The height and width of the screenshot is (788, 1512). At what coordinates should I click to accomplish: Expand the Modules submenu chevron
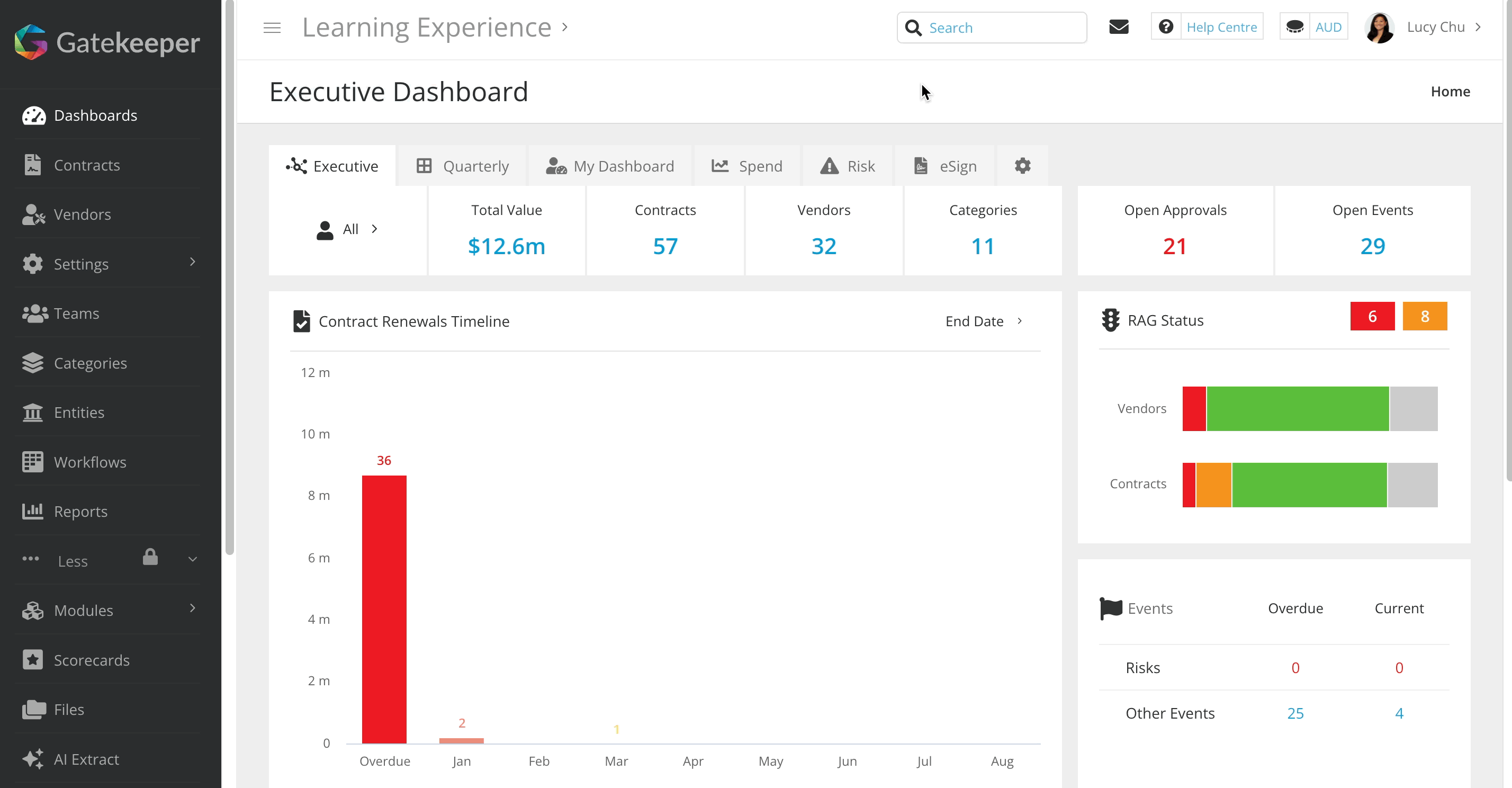[193, 608]
